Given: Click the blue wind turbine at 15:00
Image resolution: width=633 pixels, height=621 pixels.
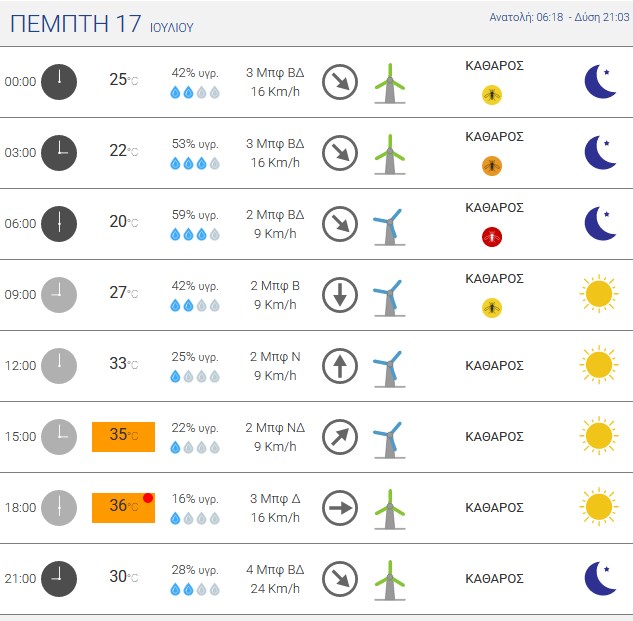Looking at the screenshot, I should [389, 440].
